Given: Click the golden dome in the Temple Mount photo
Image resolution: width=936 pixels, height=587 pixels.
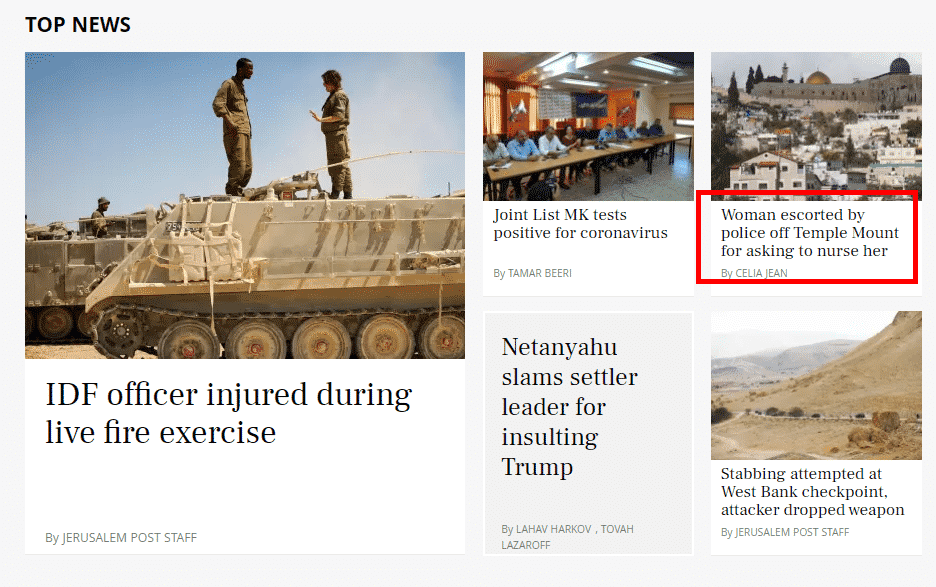Looking at the screenshot, I should [x=818, y=77].
